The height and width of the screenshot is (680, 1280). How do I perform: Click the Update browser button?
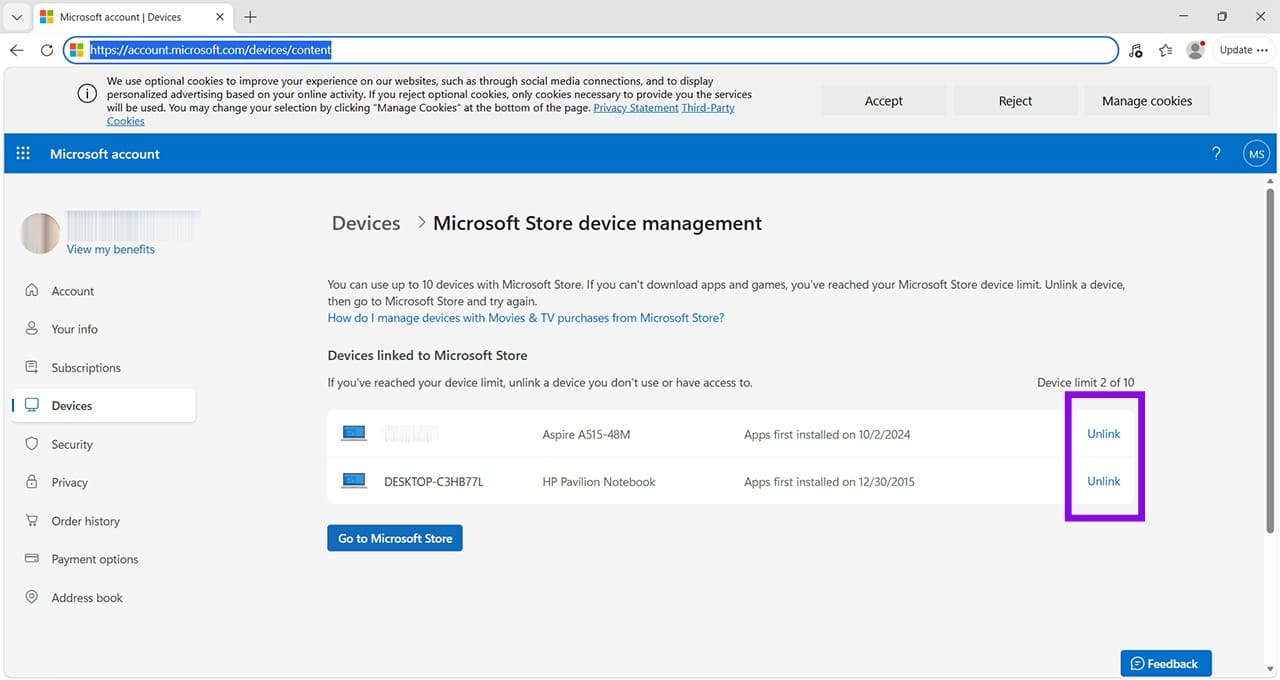[1243, 50]
